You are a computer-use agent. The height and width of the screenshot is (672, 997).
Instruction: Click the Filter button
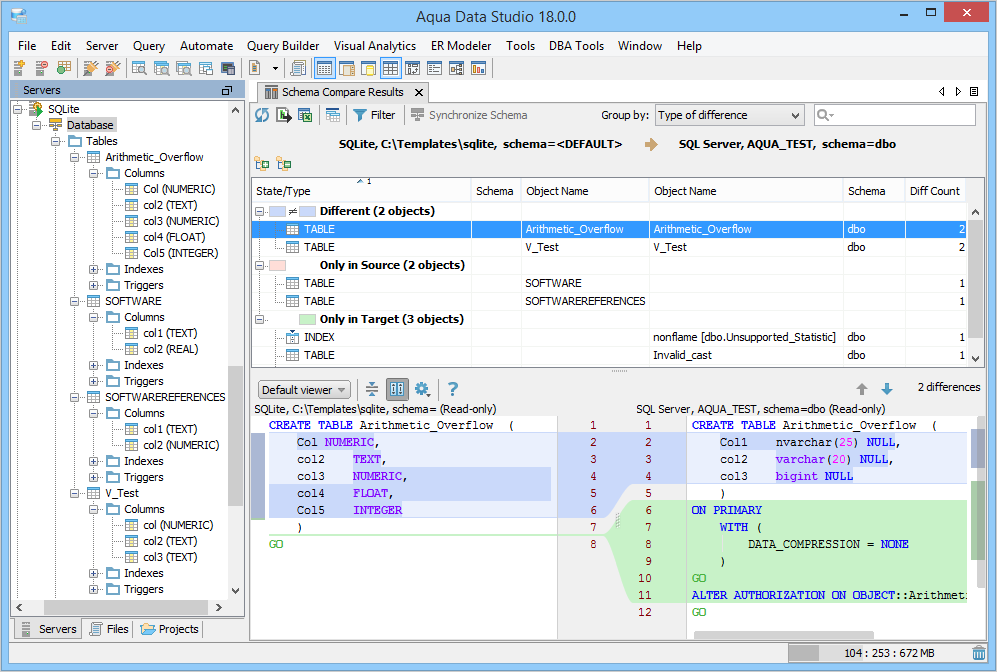[375, 115]
